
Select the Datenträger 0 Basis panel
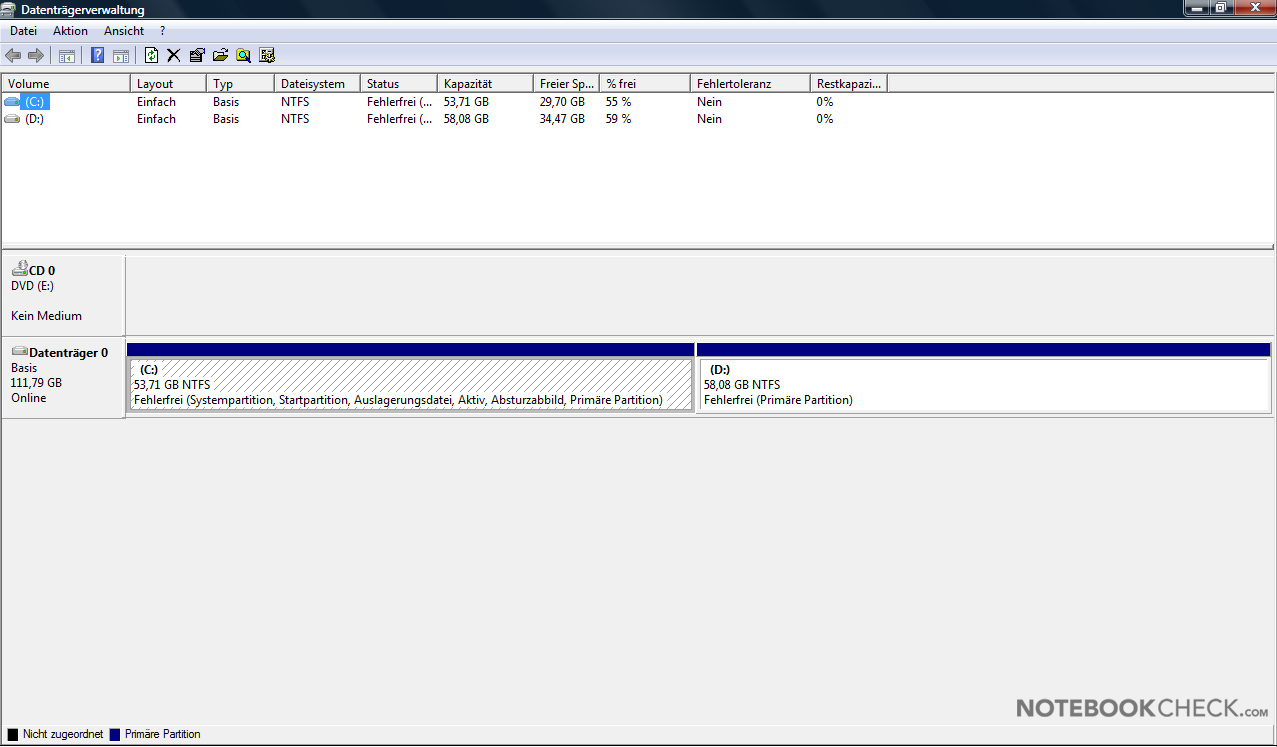[x=63, y=377]
